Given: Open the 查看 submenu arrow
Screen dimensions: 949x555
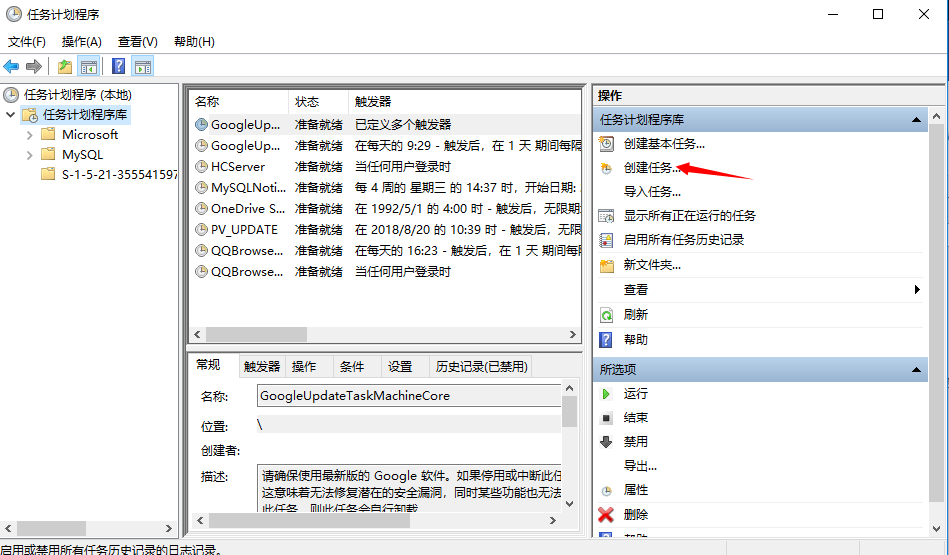Looking at the screenshot, I should [x=916, y=290].
